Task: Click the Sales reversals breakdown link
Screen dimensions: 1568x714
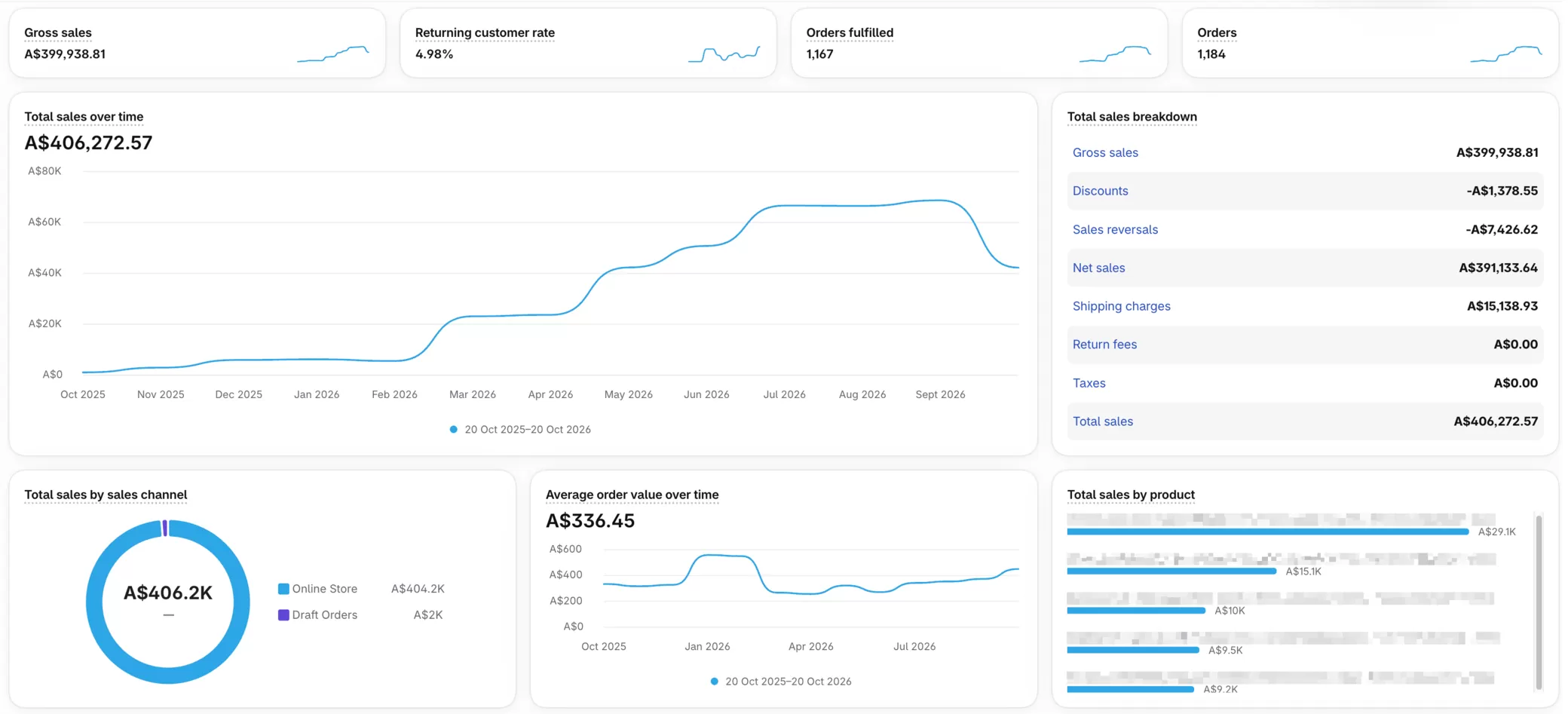Action: (1115, 229)
